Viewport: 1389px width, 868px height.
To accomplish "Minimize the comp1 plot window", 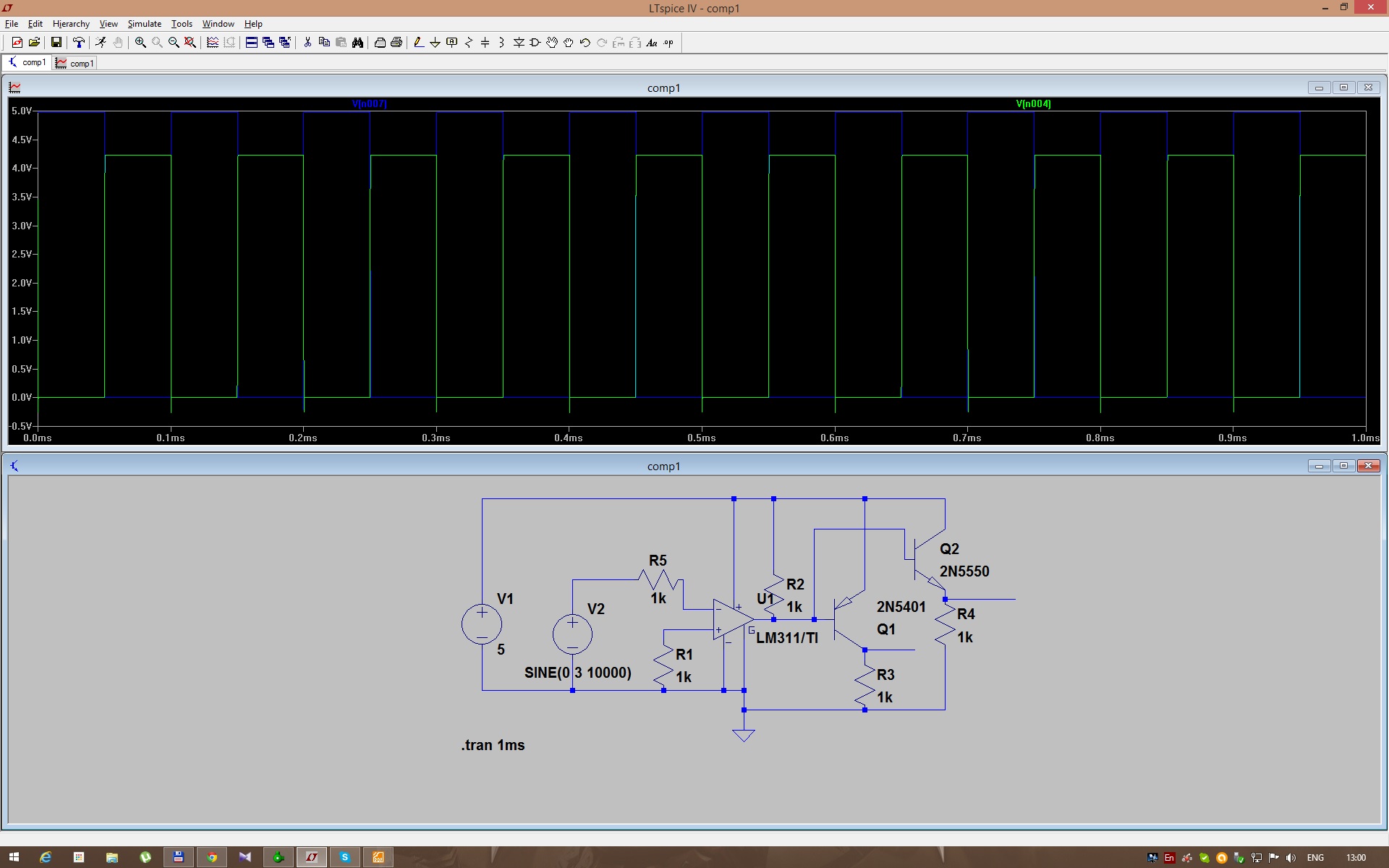I will 1319,88.
